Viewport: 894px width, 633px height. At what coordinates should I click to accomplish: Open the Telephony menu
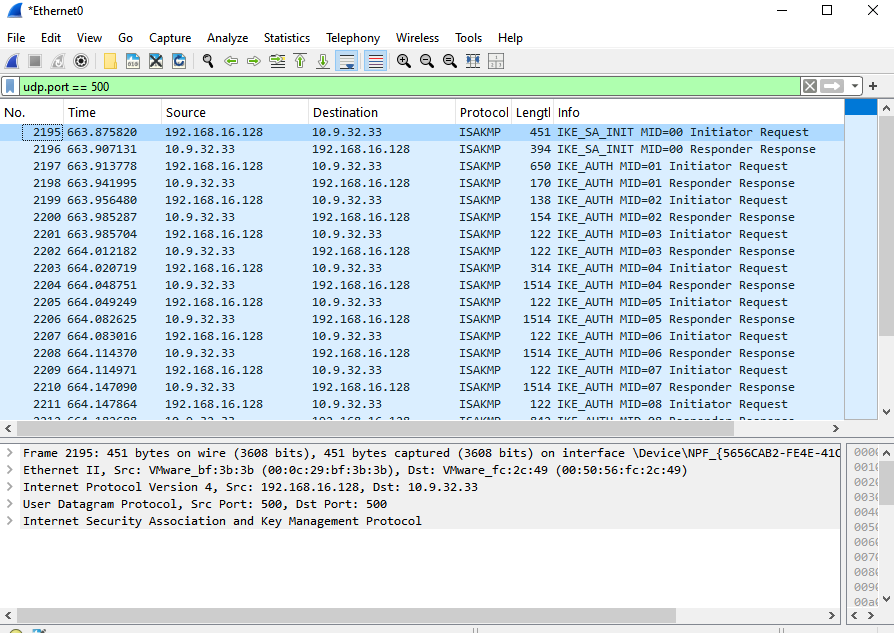(353, 38)
